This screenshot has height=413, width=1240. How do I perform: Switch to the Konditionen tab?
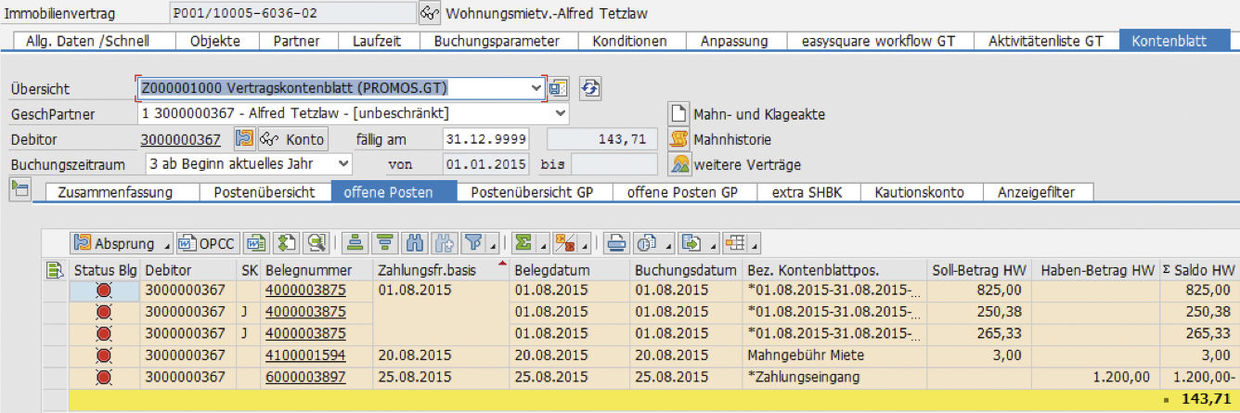coord(629,41)
